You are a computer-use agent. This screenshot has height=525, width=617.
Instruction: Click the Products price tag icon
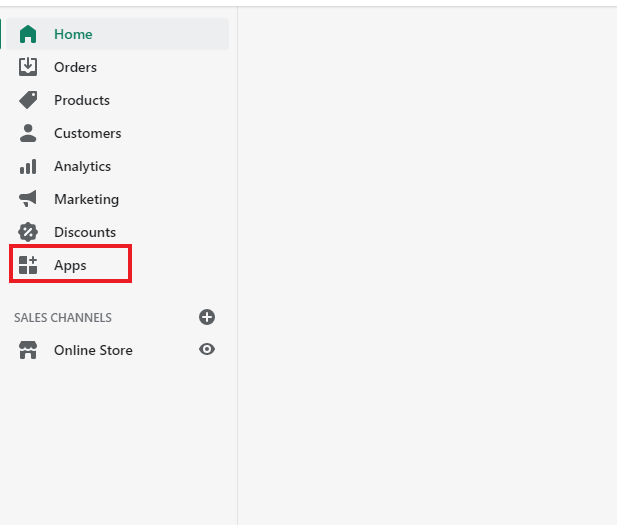[x=28, y=100]
